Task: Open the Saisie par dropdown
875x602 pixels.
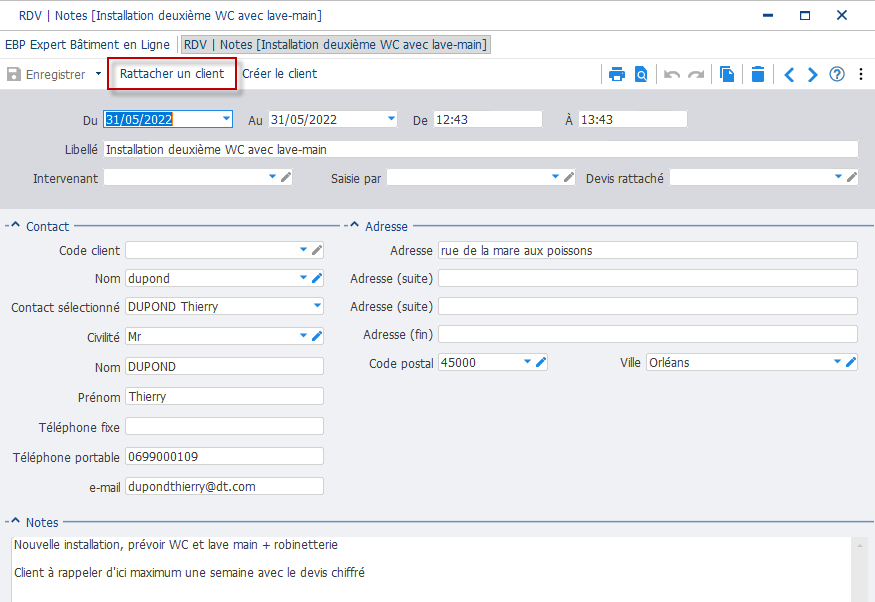Action: 555,177
